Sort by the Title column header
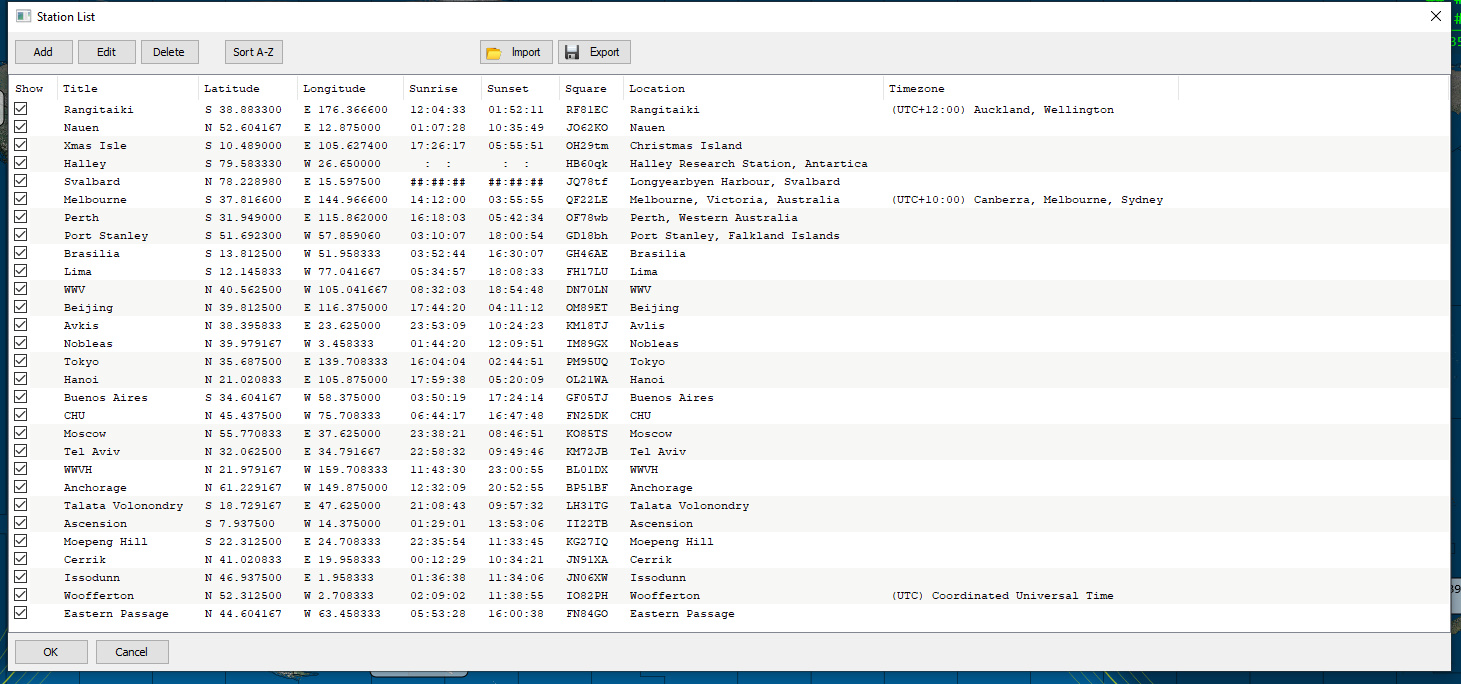This screenshot has width=1461, height=684. 127,88
